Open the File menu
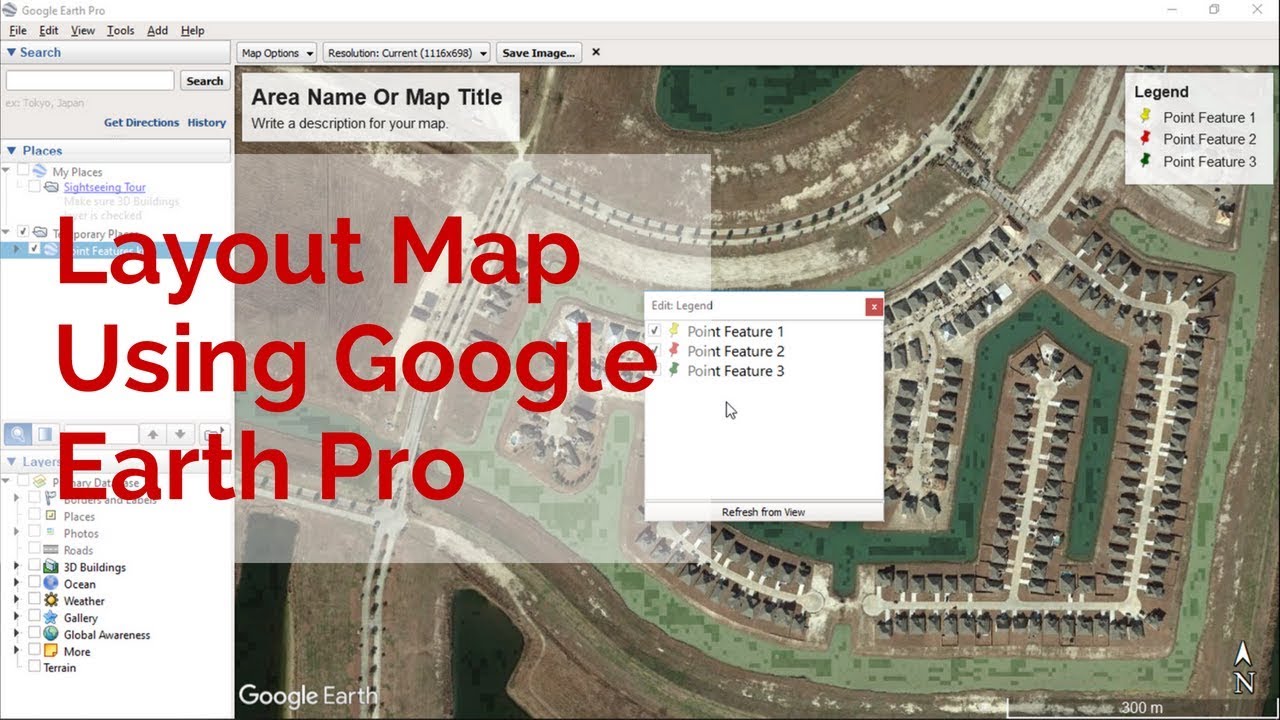Viewport: 1280px width, 720px height. coord(17,31)
